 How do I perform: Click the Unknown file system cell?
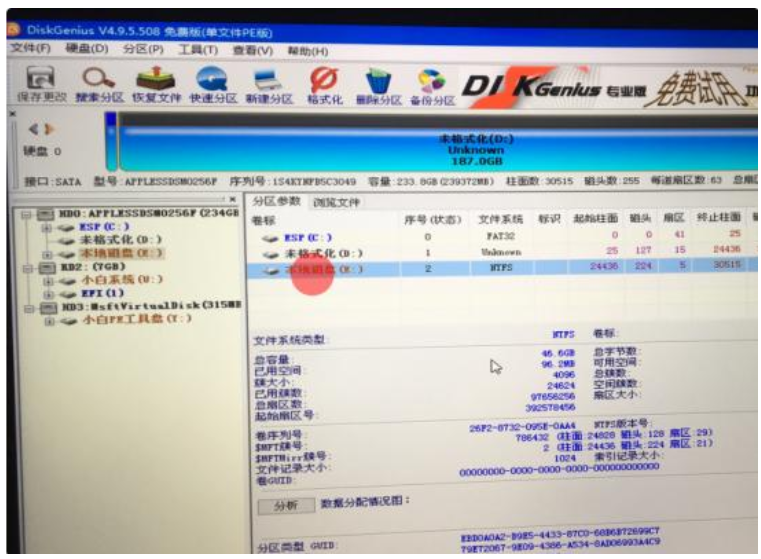pyautogui.click(x=501, y=252)
